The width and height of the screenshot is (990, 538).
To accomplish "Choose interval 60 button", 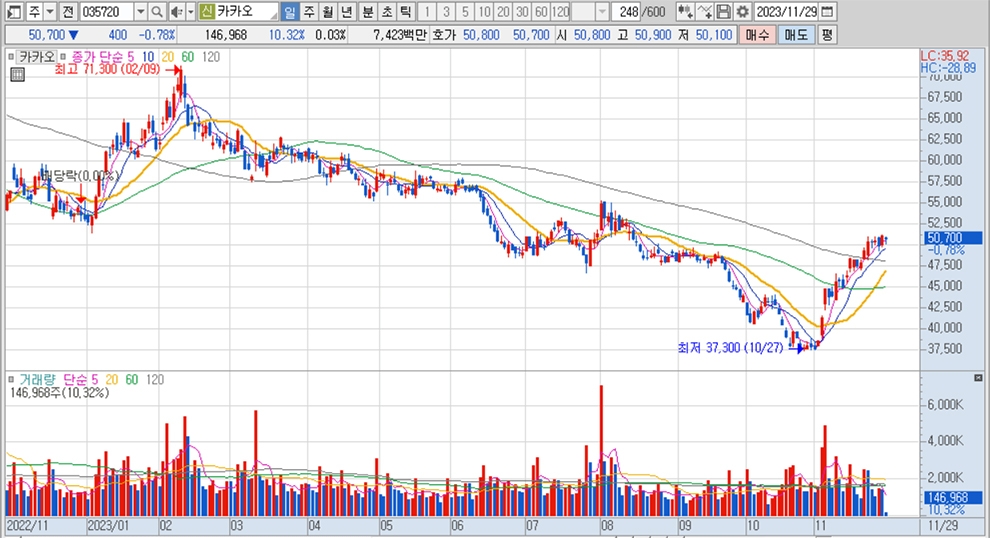I will (x=540, y=11).
